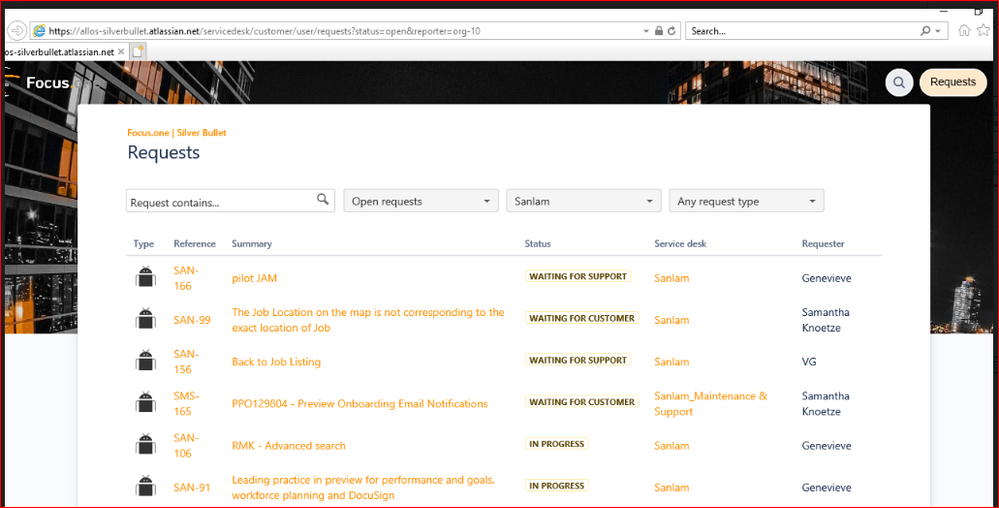This screenshot has width=999, height=508.
Task: Click the request type icon for SAN-106
Action: tap(146, 445)
